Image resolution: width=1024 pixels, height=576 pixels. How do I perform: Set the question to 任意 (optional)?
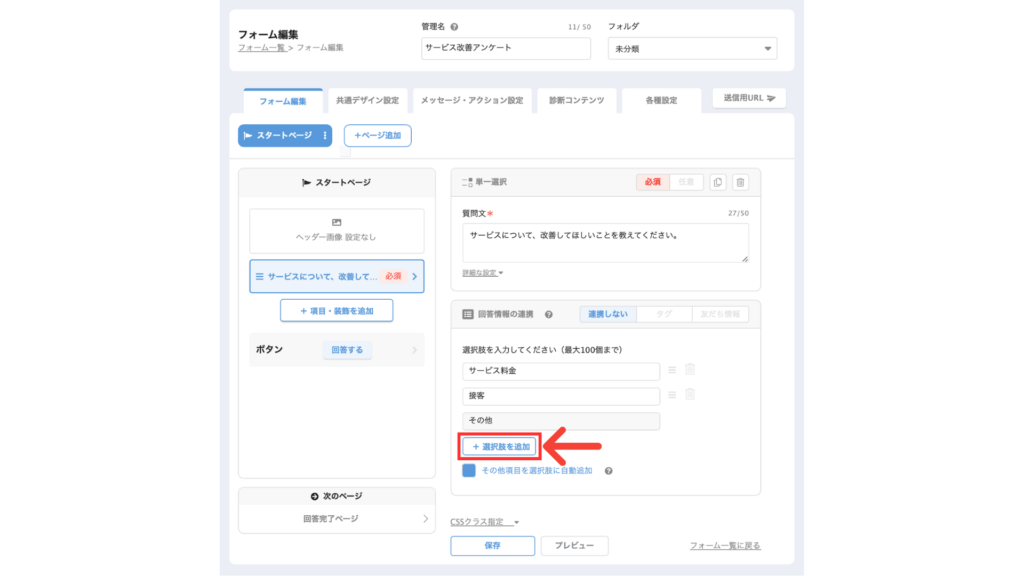click(x=686, y=182)
